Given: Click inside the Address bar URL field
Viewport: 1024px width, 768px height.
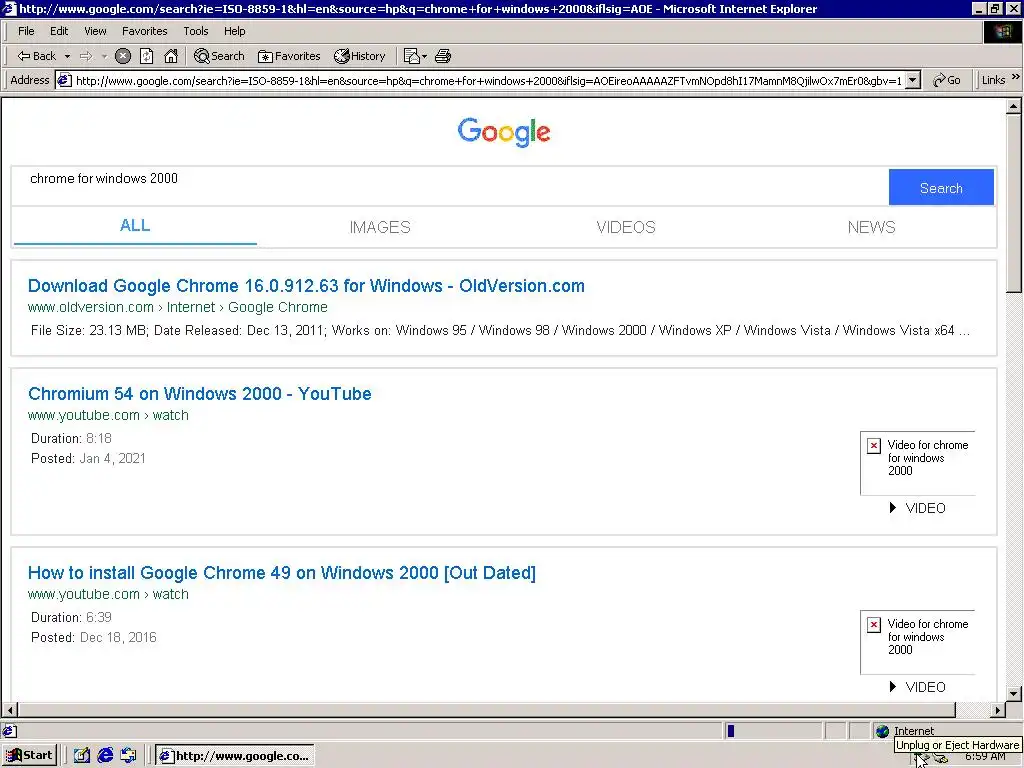Looking at the screenshot, I should [488, 80].
